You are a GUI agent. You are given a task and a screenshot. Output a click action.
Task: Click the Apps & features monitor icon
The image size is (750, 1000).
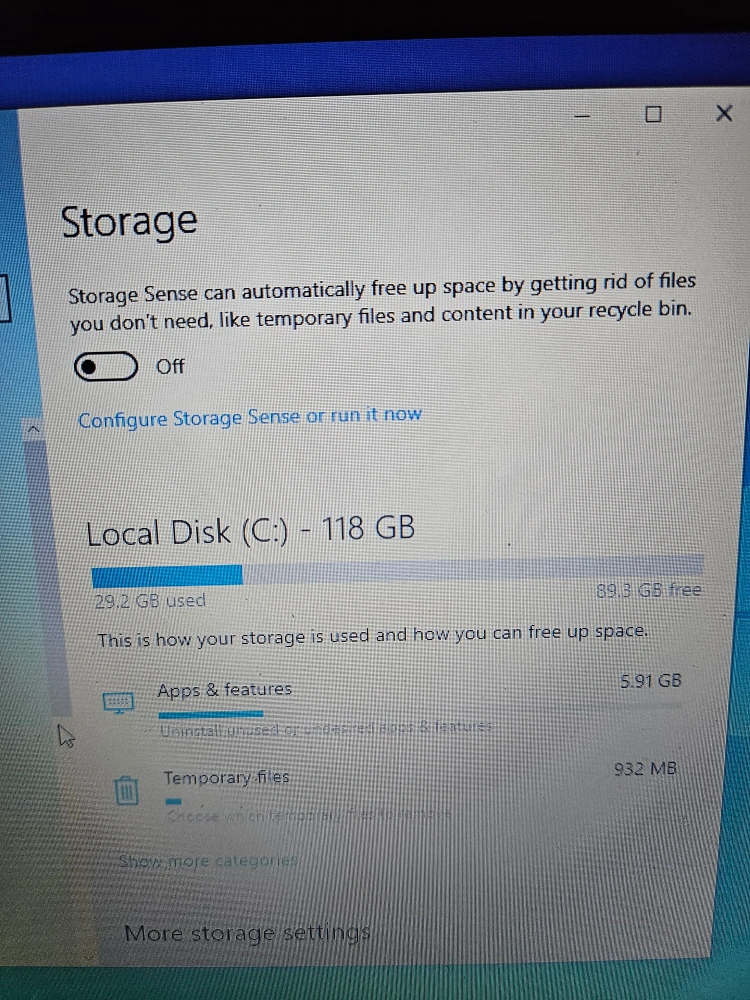pyautogui.click(x=119, y=703)
